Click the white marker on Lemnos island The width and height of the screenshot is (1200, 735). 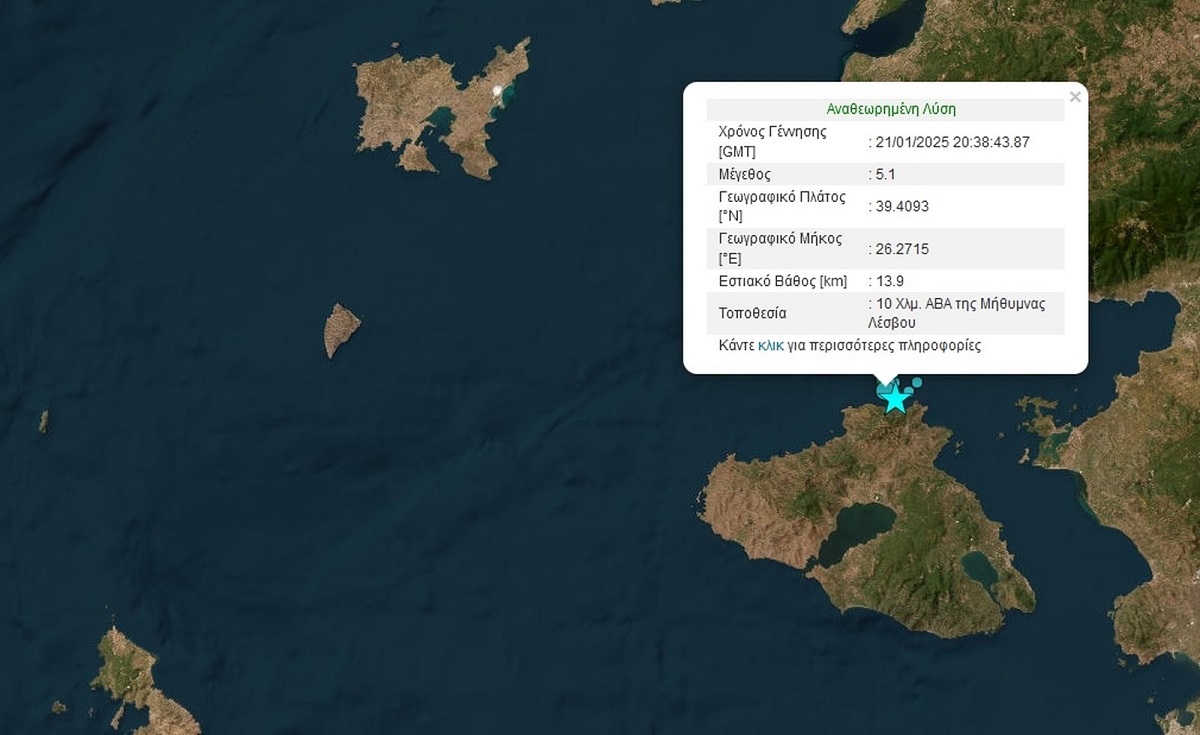497,93
